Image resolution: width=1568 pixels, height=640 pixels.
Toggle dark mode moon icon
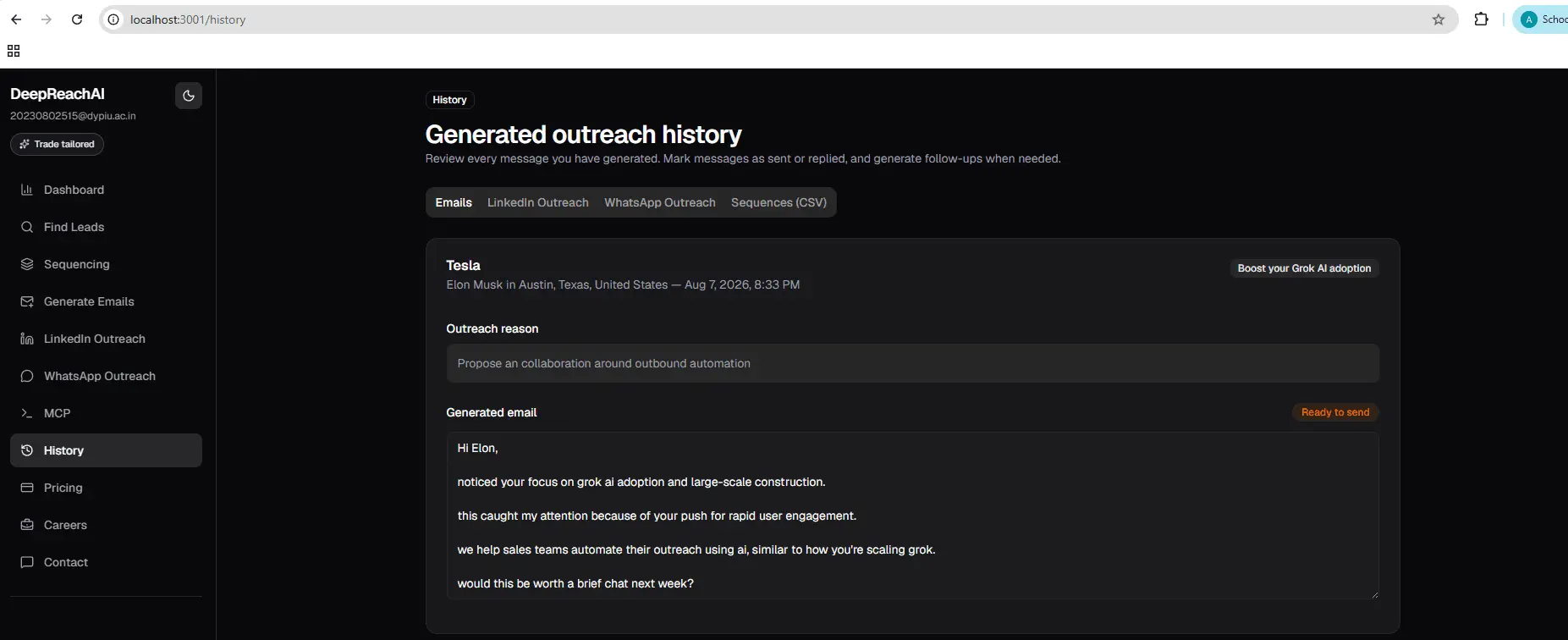coord(189,96)
